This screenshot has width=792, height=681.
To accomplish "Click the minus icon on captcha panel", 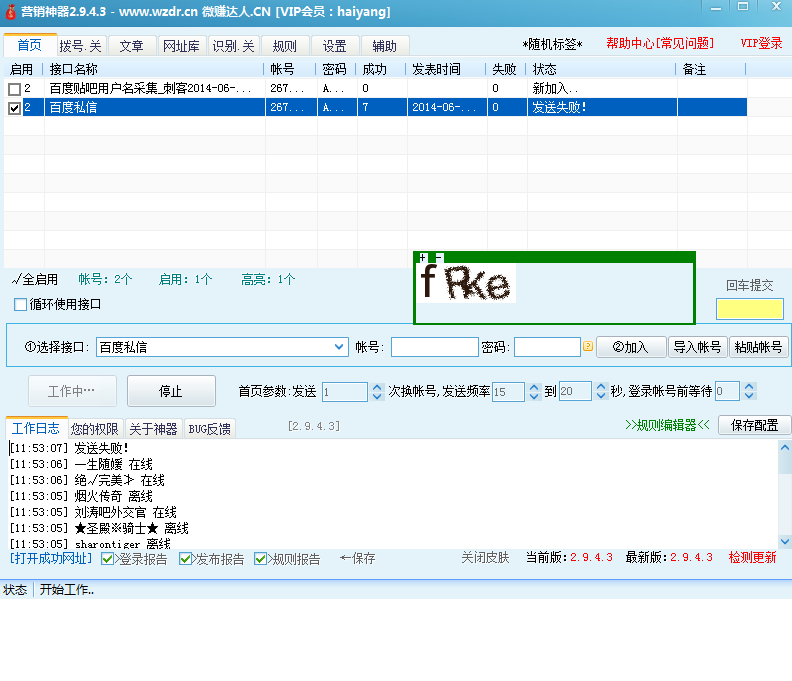I will 438,258.
